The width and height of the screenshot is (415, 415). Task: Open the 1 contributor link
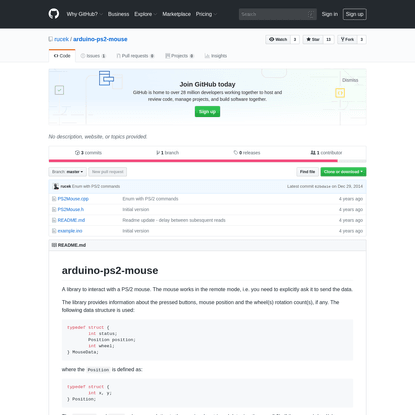click(326, 153)
